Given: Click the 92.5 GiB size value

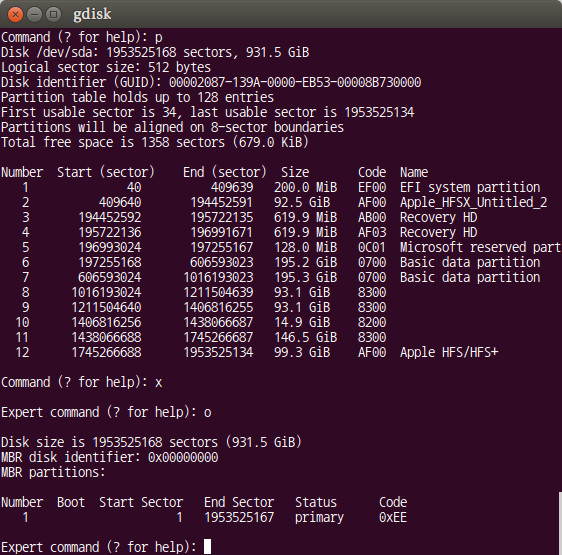Looking at the screenshot, I should [x=302, y=203].
